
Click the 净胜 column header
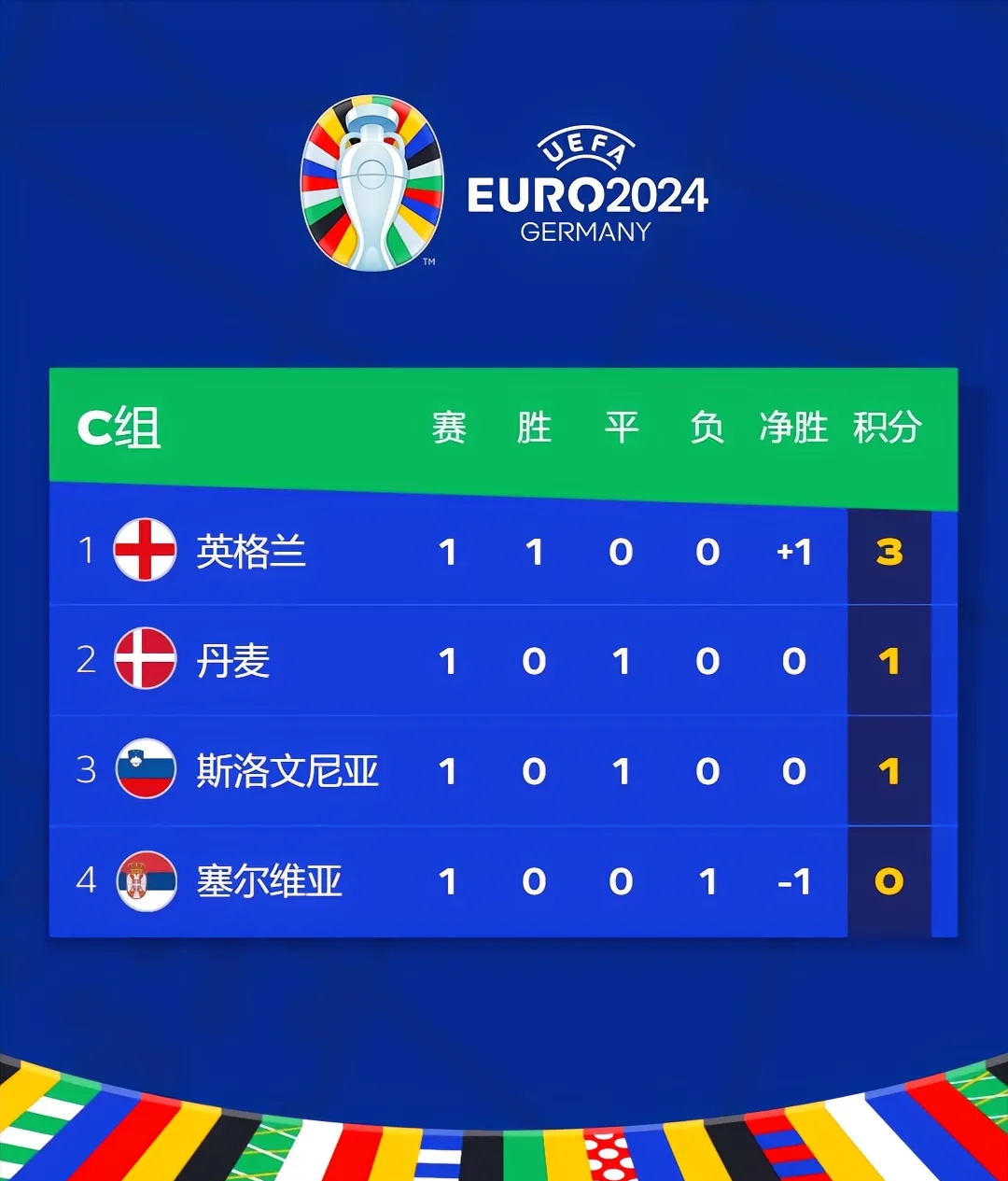[793, 428]
